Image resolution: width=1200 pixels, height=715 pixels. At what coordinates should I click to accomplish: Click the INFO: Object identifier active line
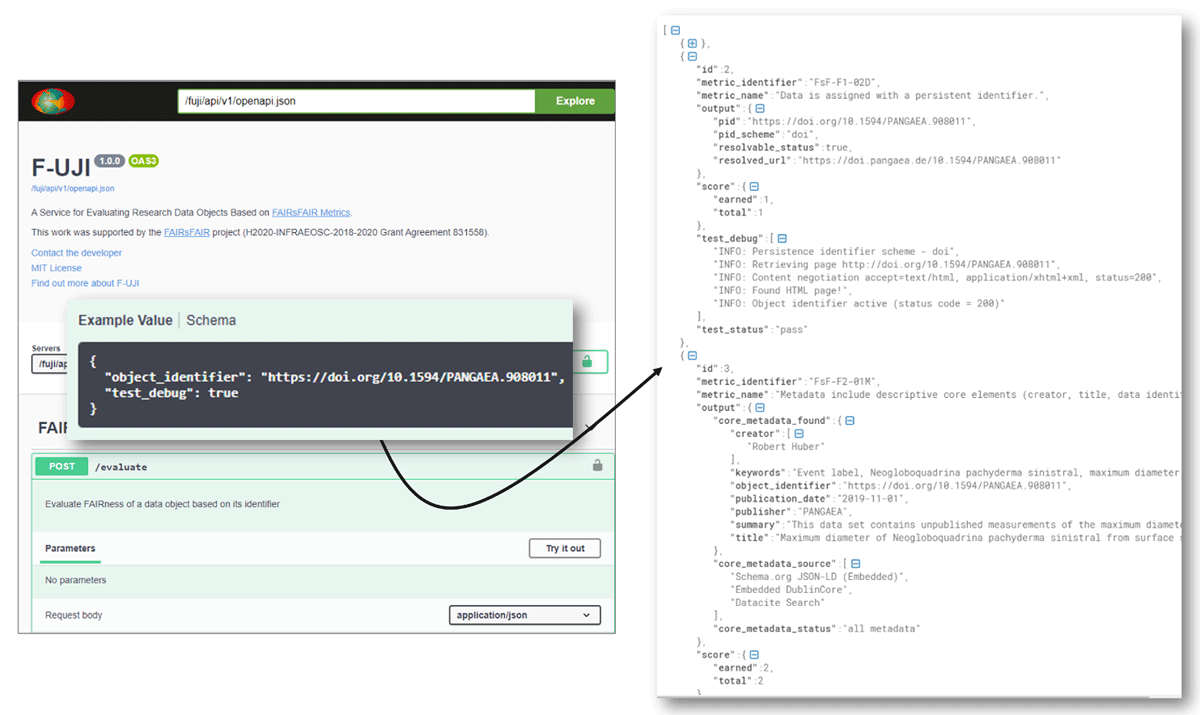tap(858, 303)
